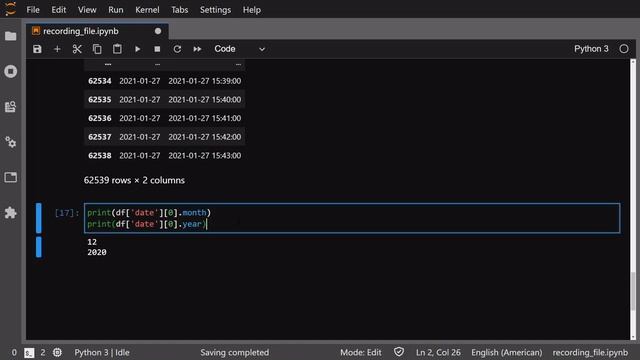The width and height of the screenshot is (640, 360).
Task: Open the Property Inspector gears icon
Action: [x=11, y=142]
